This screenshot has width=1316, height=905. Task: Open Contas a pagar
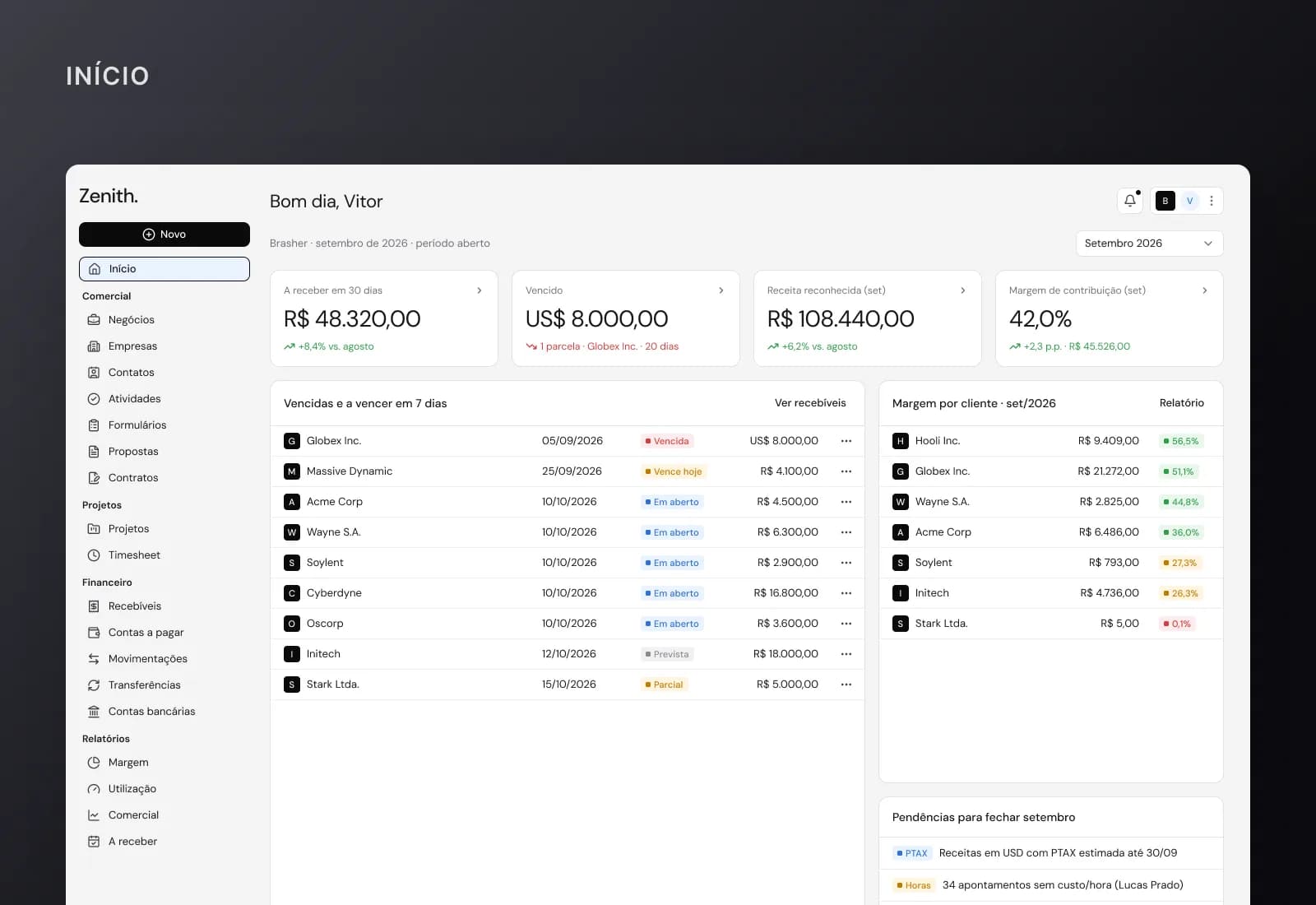pos(164,633)
